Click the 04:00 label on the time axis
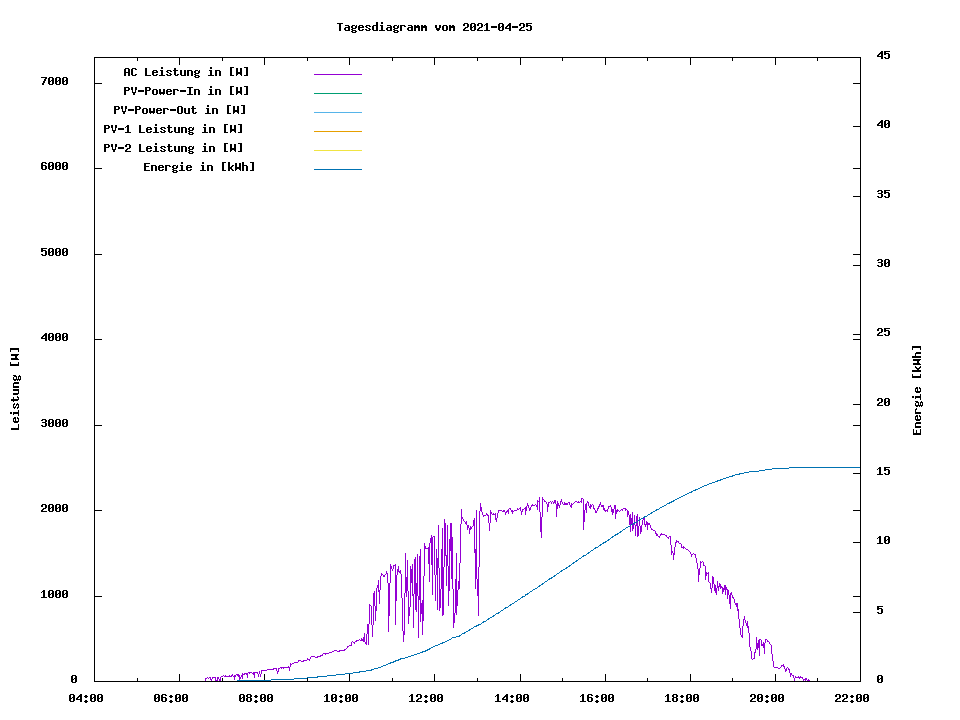This screenshot has height=720, width=960. pos(86,698)
